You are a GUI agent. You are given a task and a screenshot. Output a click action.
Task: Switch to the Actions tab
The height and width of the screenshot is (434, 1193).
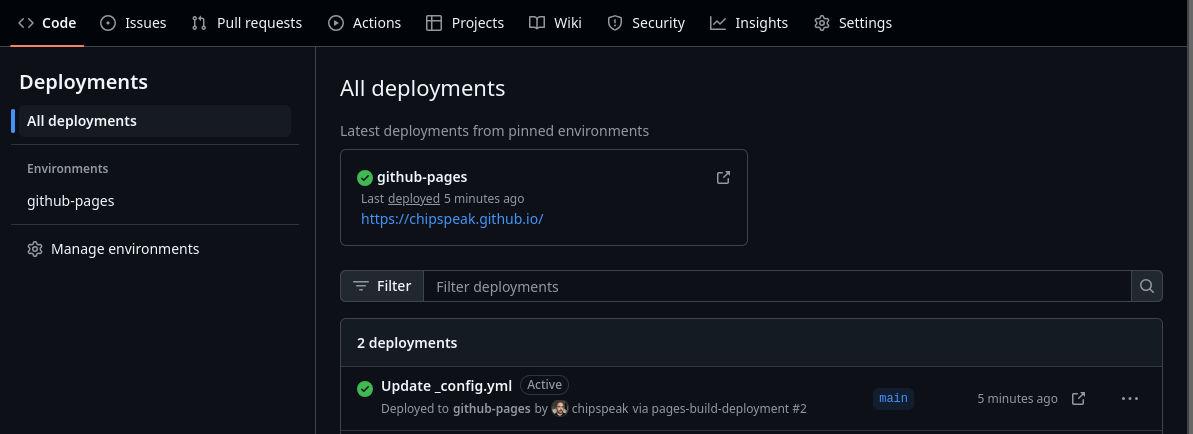pyautogui.click(x=364, y=23)
